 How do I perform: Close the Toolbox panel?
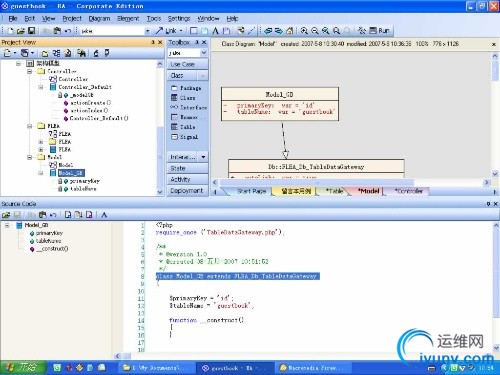pos(204,42)
